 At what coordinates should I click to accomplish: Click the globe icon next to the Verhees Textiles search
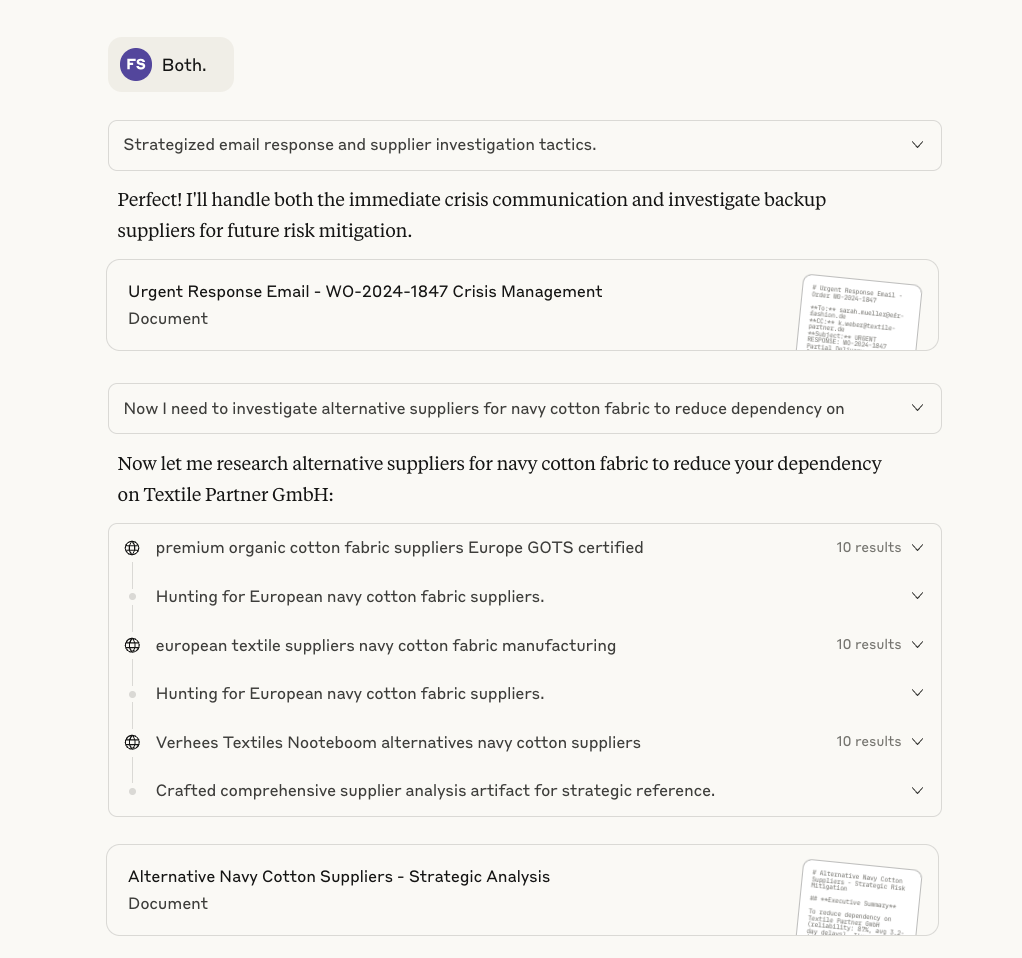click(132, 742)
